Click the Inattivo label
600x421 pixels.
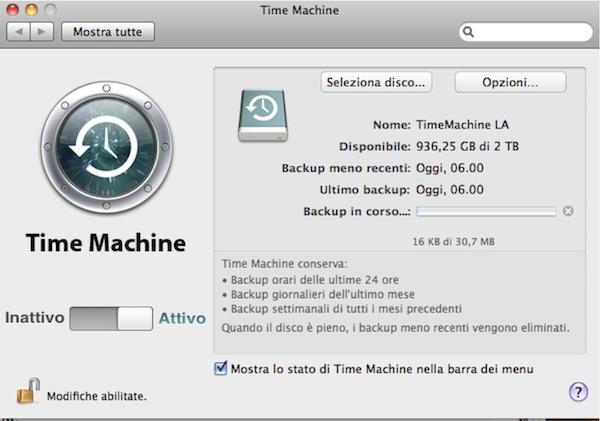pos(34,318)
